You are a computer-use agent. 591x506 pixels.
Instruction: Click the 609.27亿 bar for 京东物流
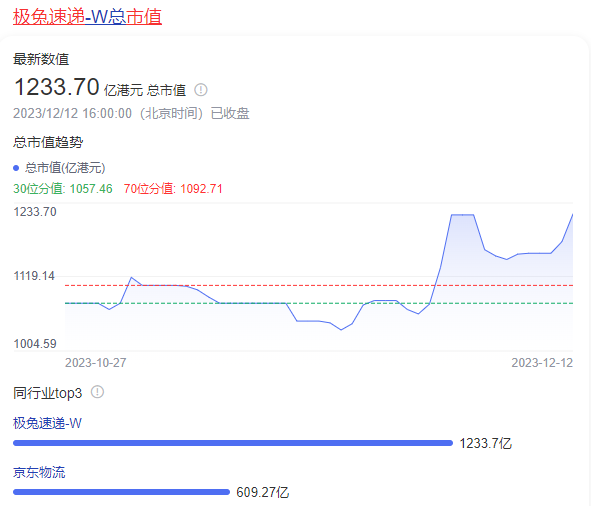coord(121,492)
